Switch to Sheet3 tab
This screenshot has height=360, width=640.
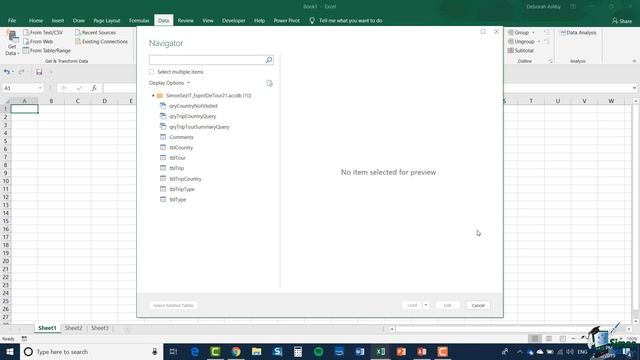(100, 328)
